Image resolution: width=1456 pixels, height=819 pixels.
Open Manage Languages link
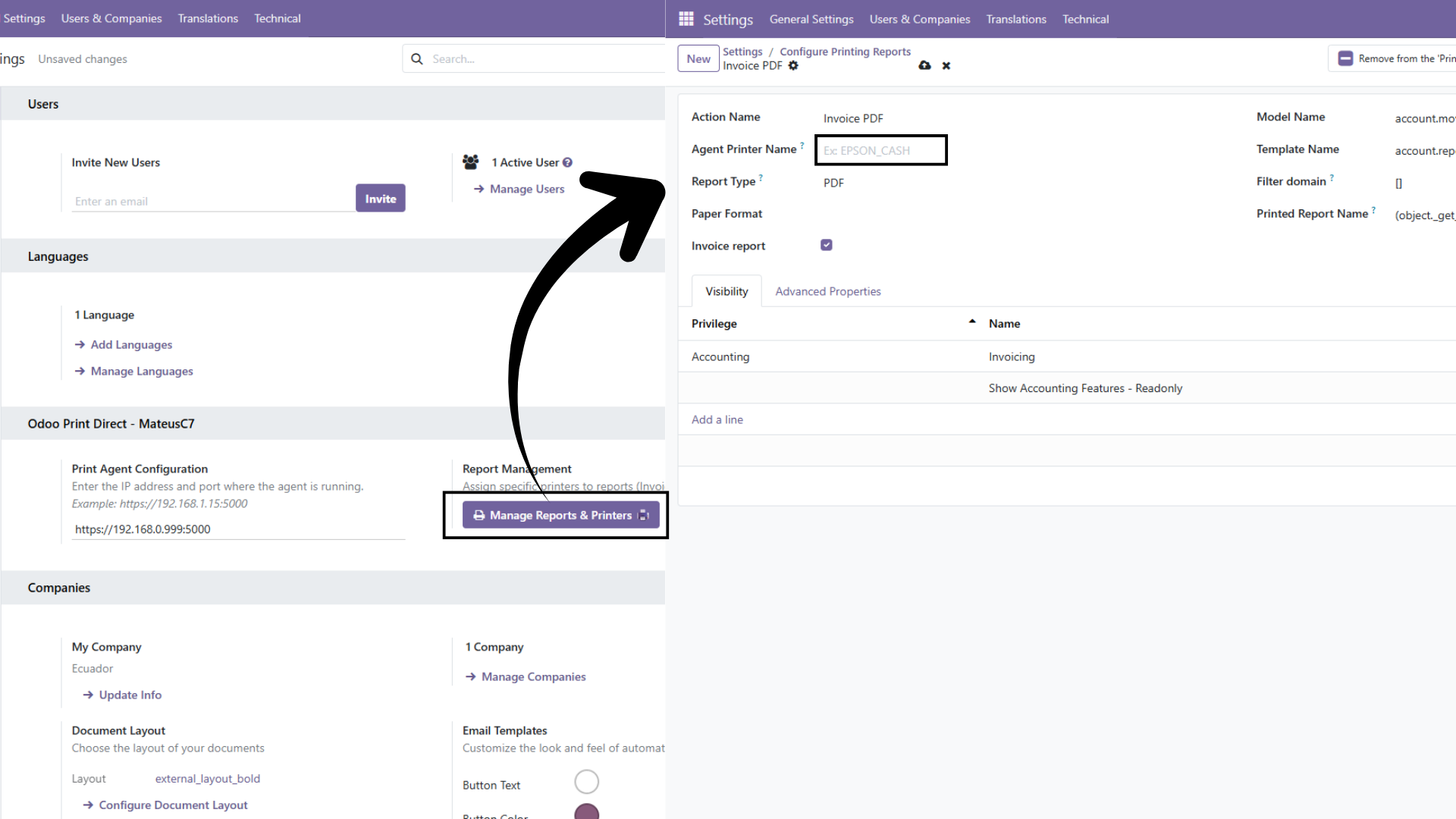tap(142, 371)
